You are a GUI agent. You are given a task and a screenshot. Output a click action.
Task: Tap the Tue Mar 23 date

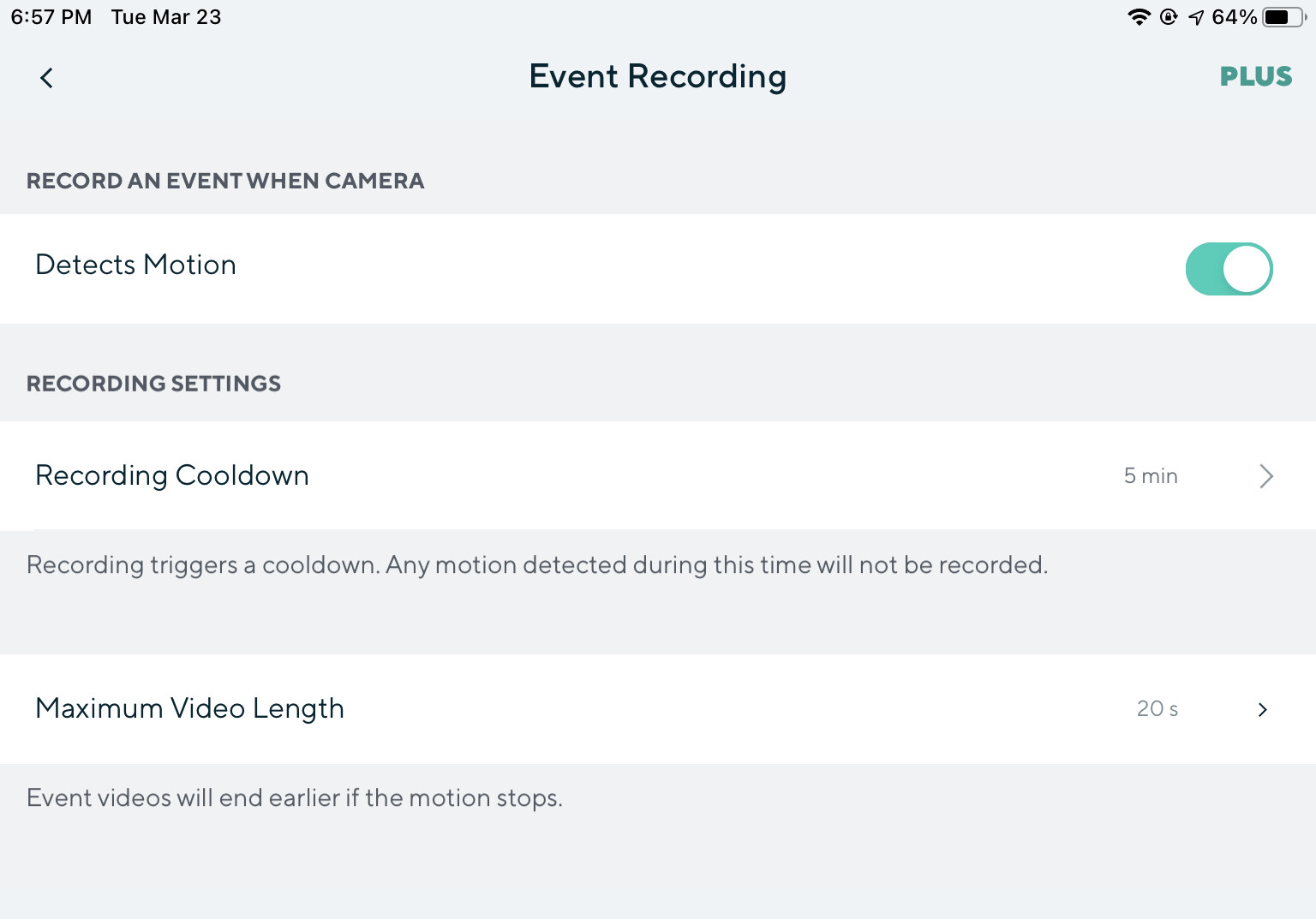166,17
